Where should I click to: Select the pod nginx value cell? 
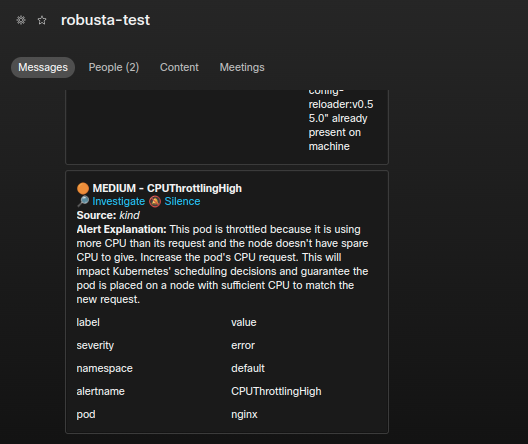pyautogui.click(x=244, y=414)
